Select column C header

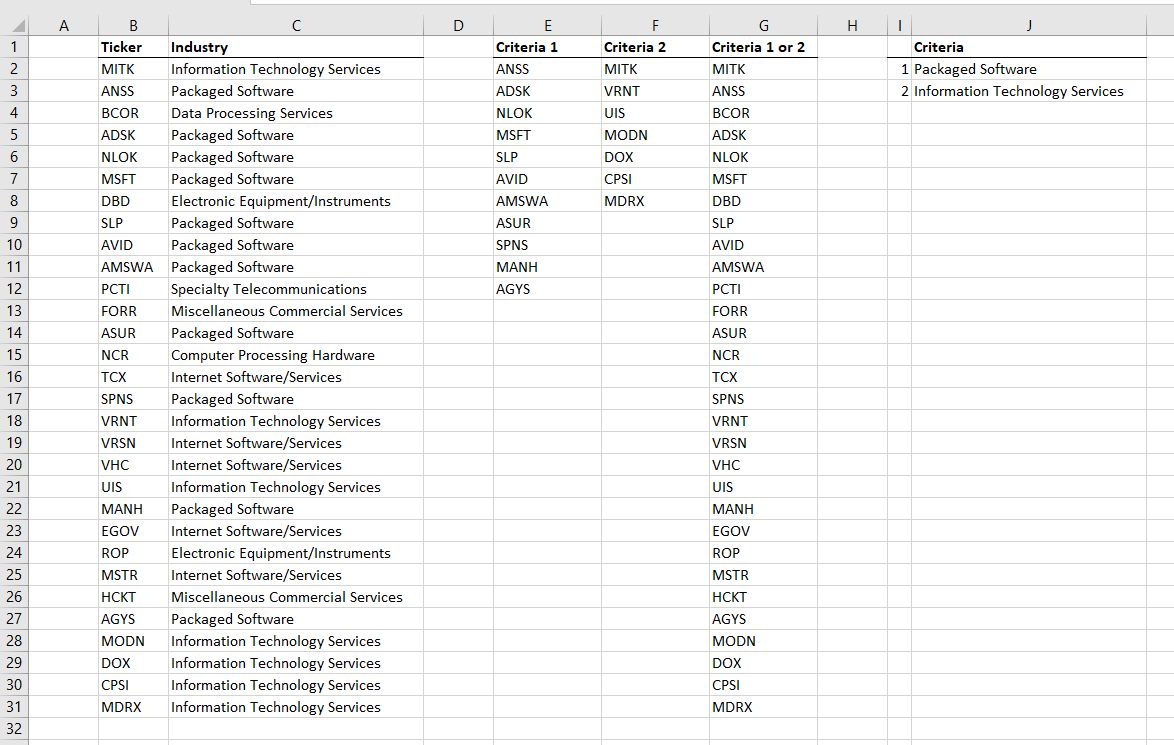[x=296, y=25]
